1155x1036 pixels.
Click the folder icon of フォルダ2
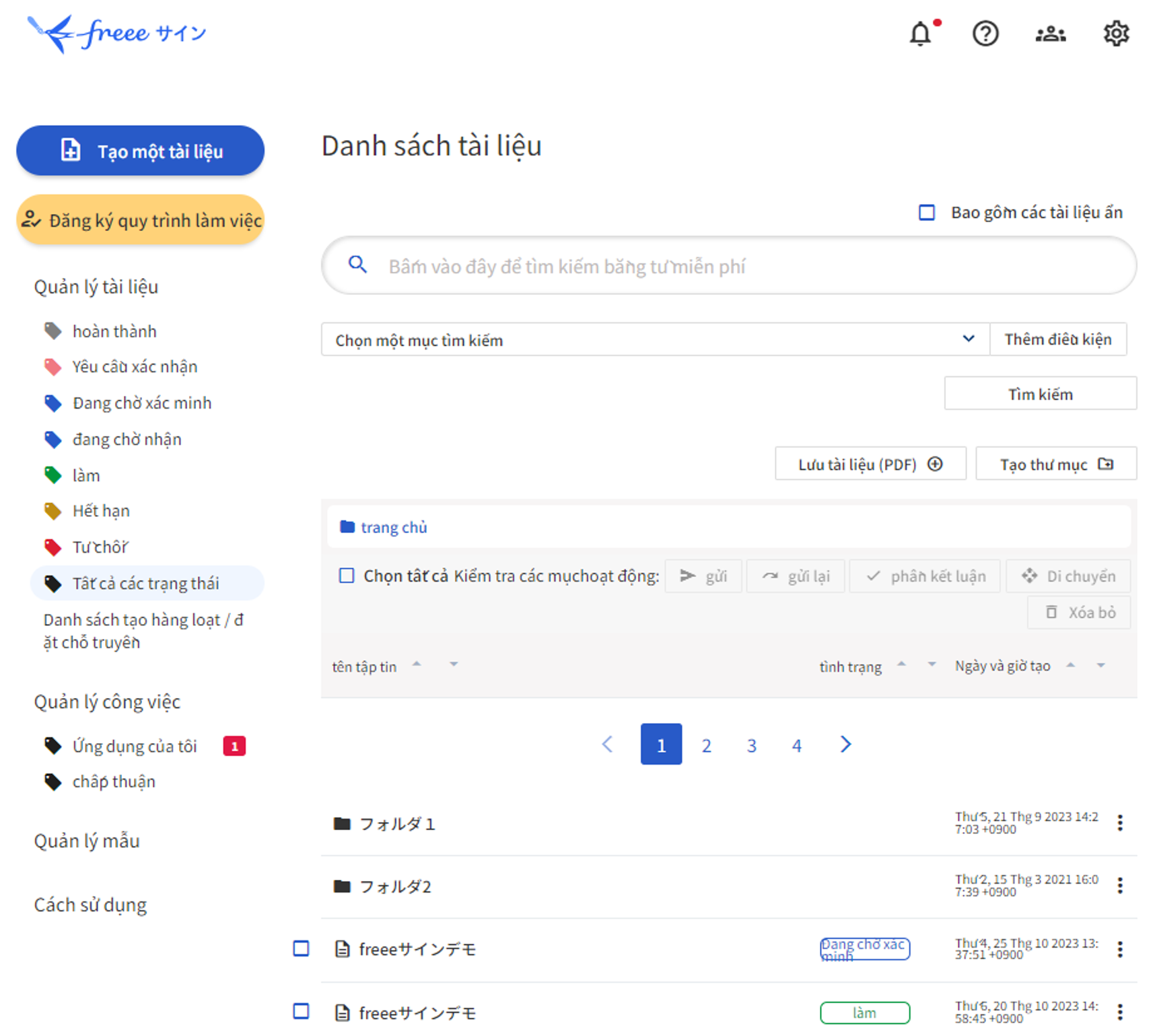coord(342,886)
